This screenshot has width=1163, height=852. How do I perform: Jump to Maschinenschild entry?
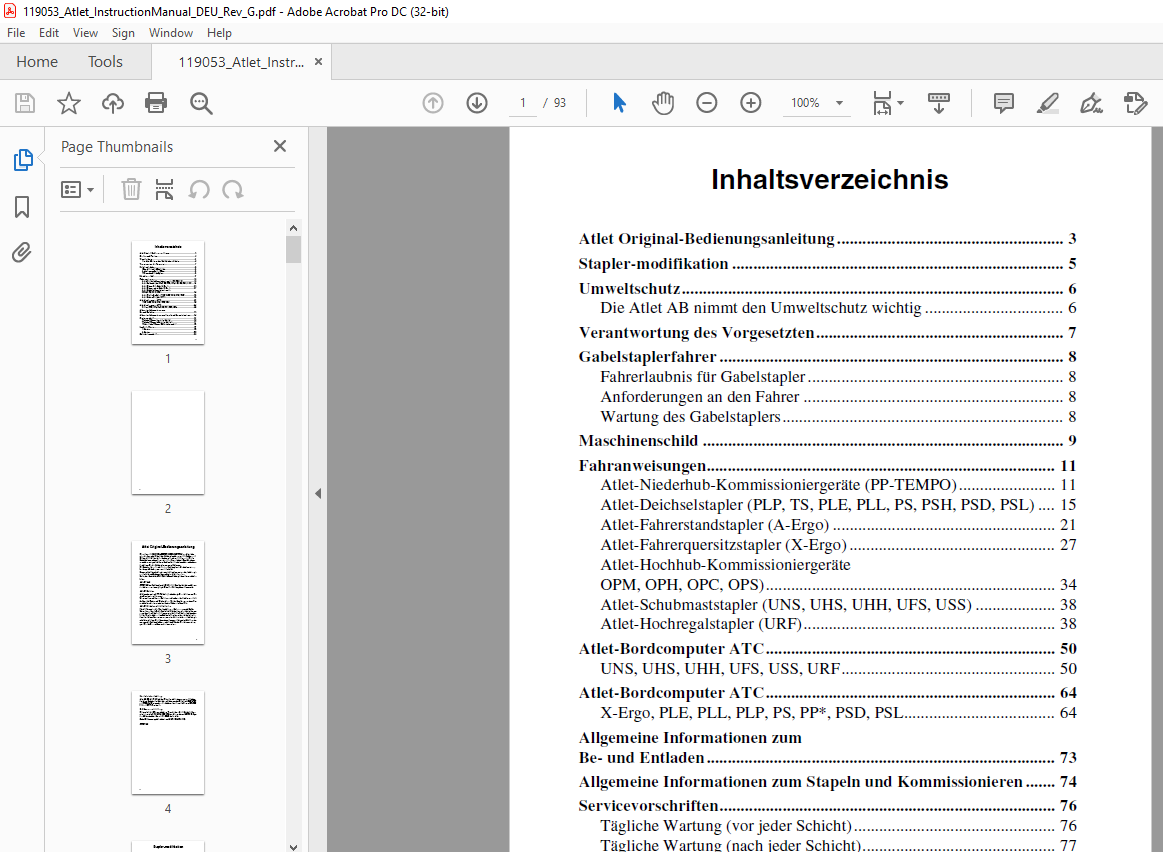coord(827,440)
